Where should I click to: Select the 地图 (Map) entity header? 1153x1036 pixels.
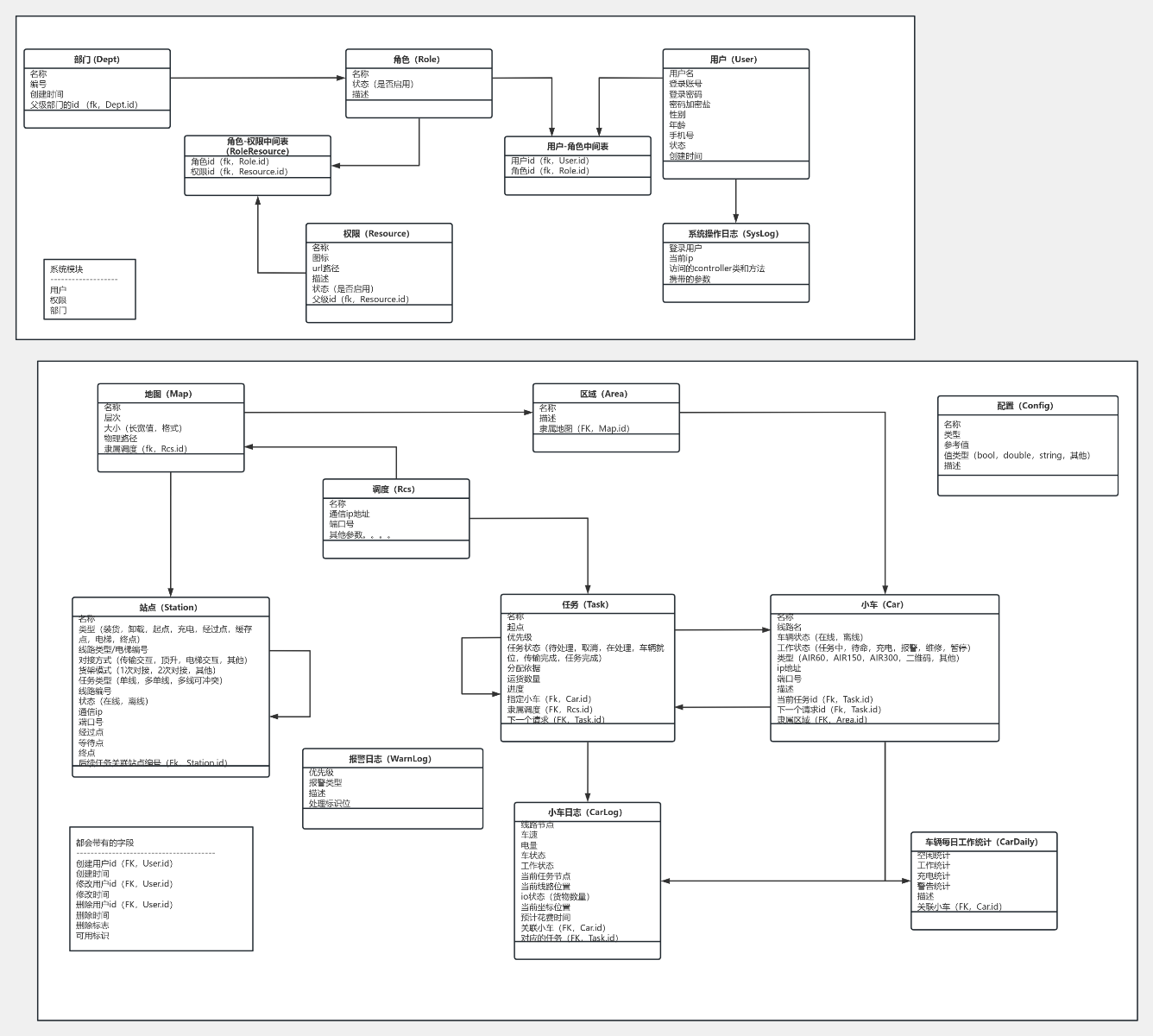coord(170,394)
